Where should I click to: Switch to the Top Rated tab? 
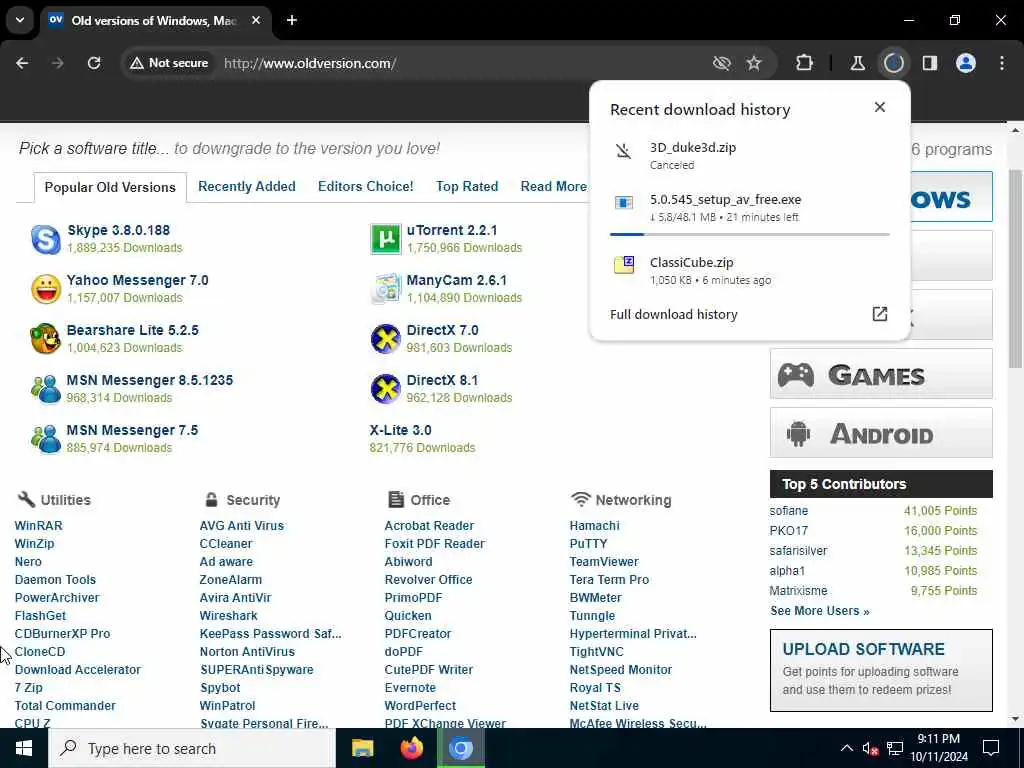467,187
